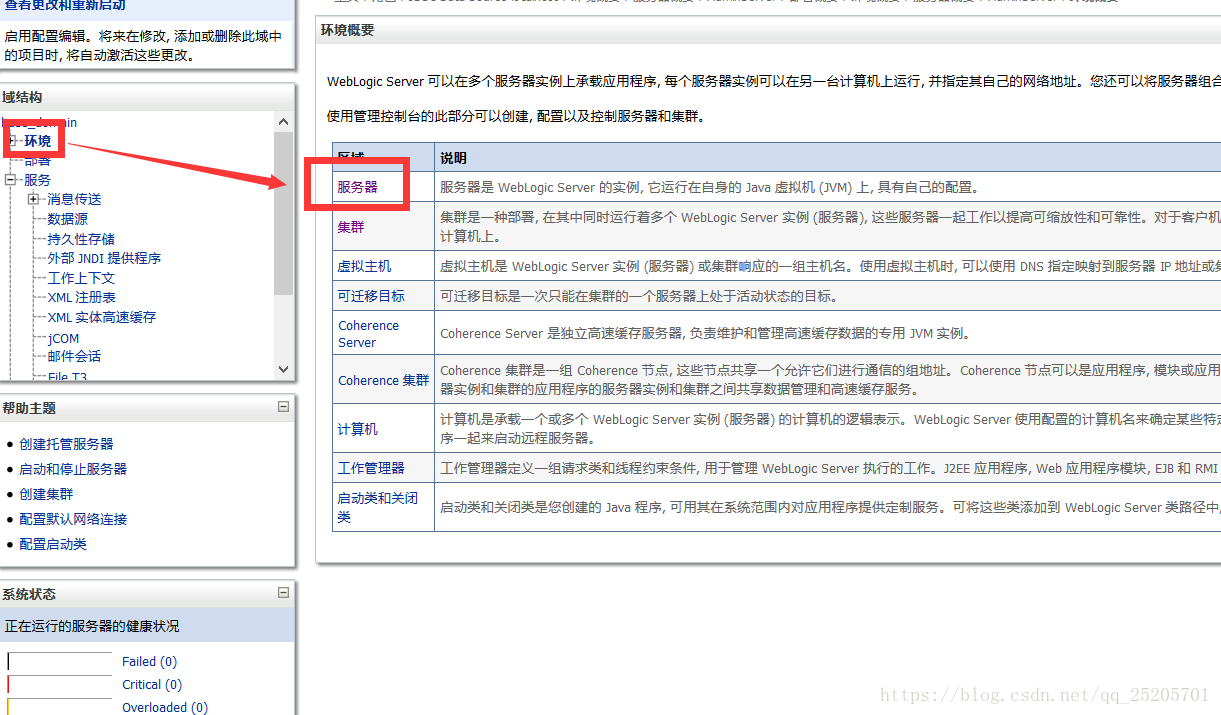Expand the 环境 tree node
1221x715 pixels.
pyautogui.click(x=12, y=141)
